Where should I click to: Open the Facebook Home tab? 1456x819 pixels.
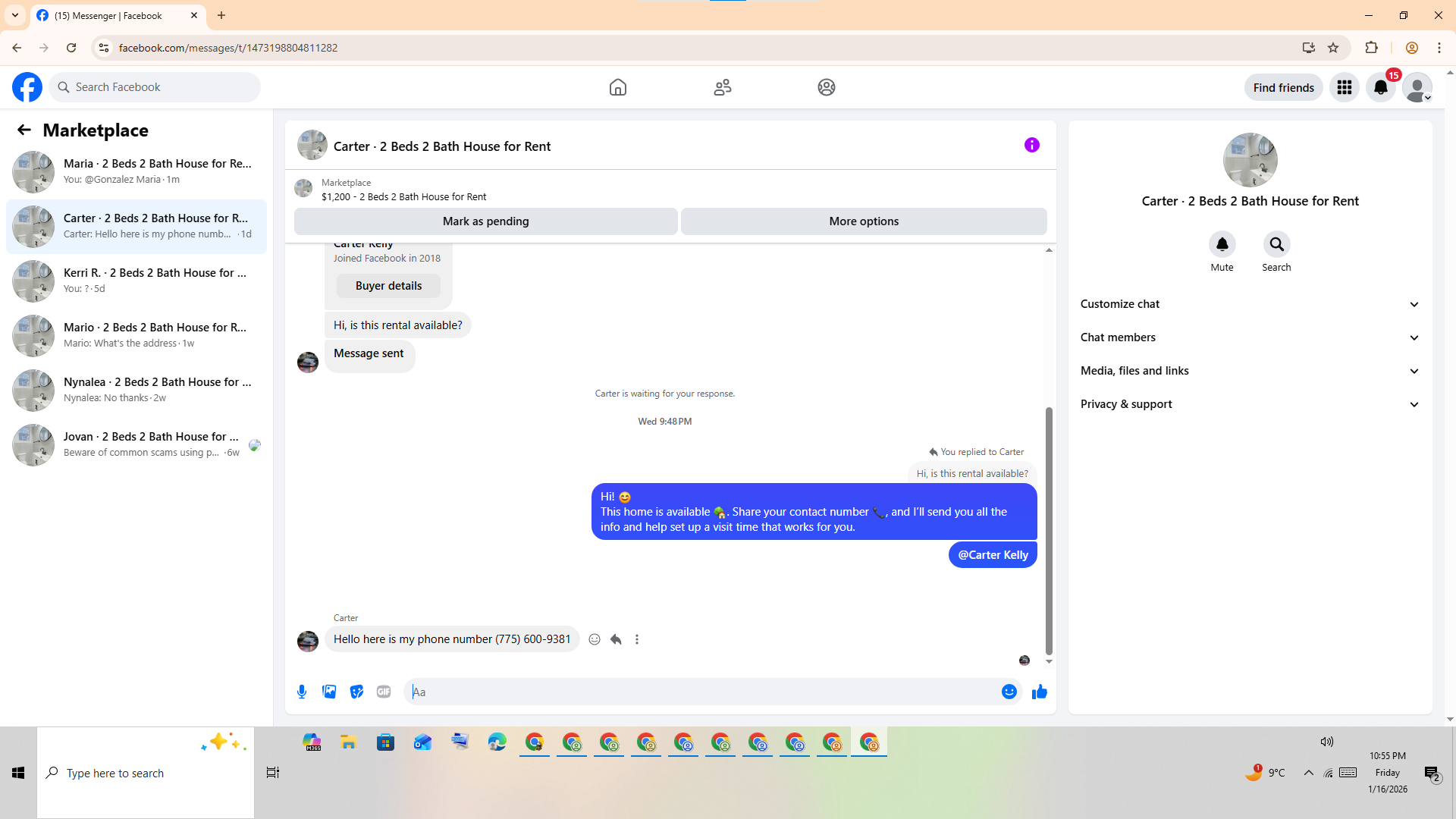(x=617, y=87)
